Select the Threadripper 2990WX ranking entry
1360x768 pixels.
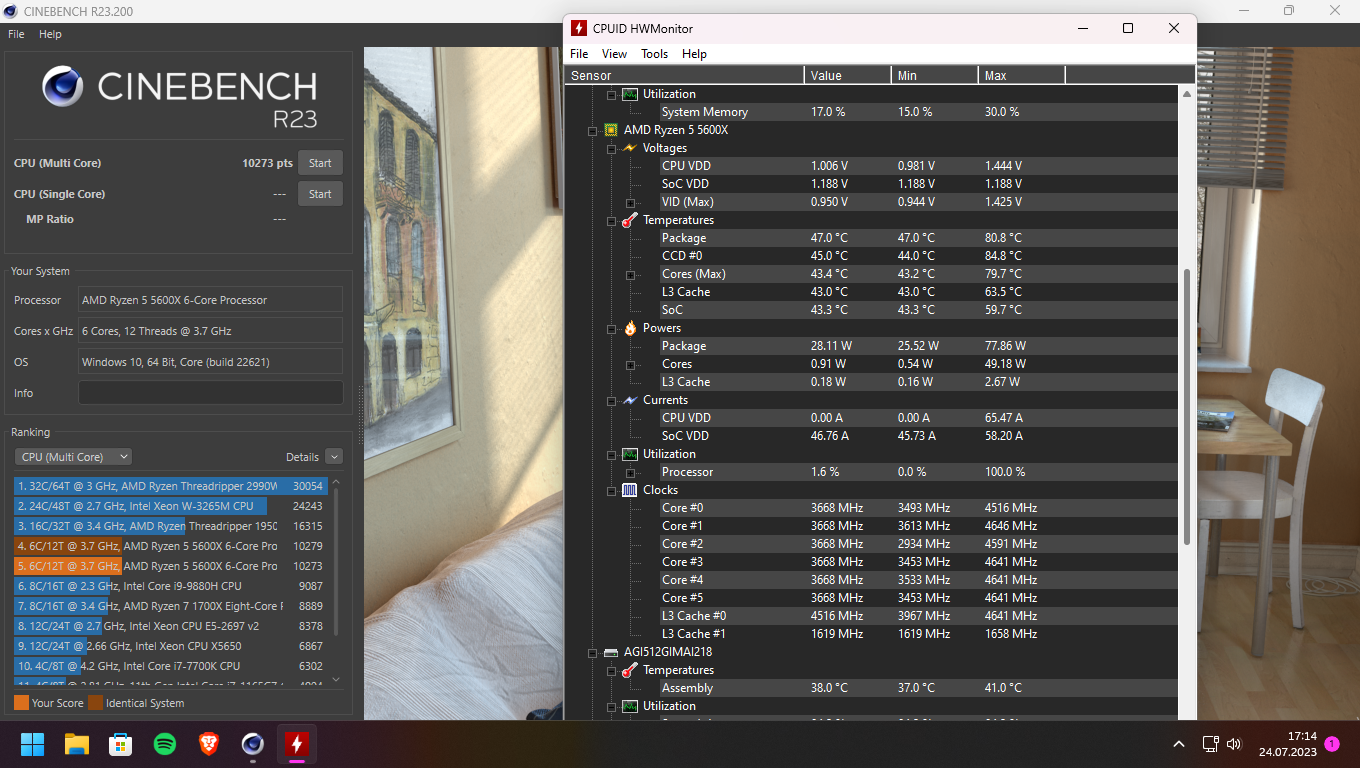click(x=169, y=486)
